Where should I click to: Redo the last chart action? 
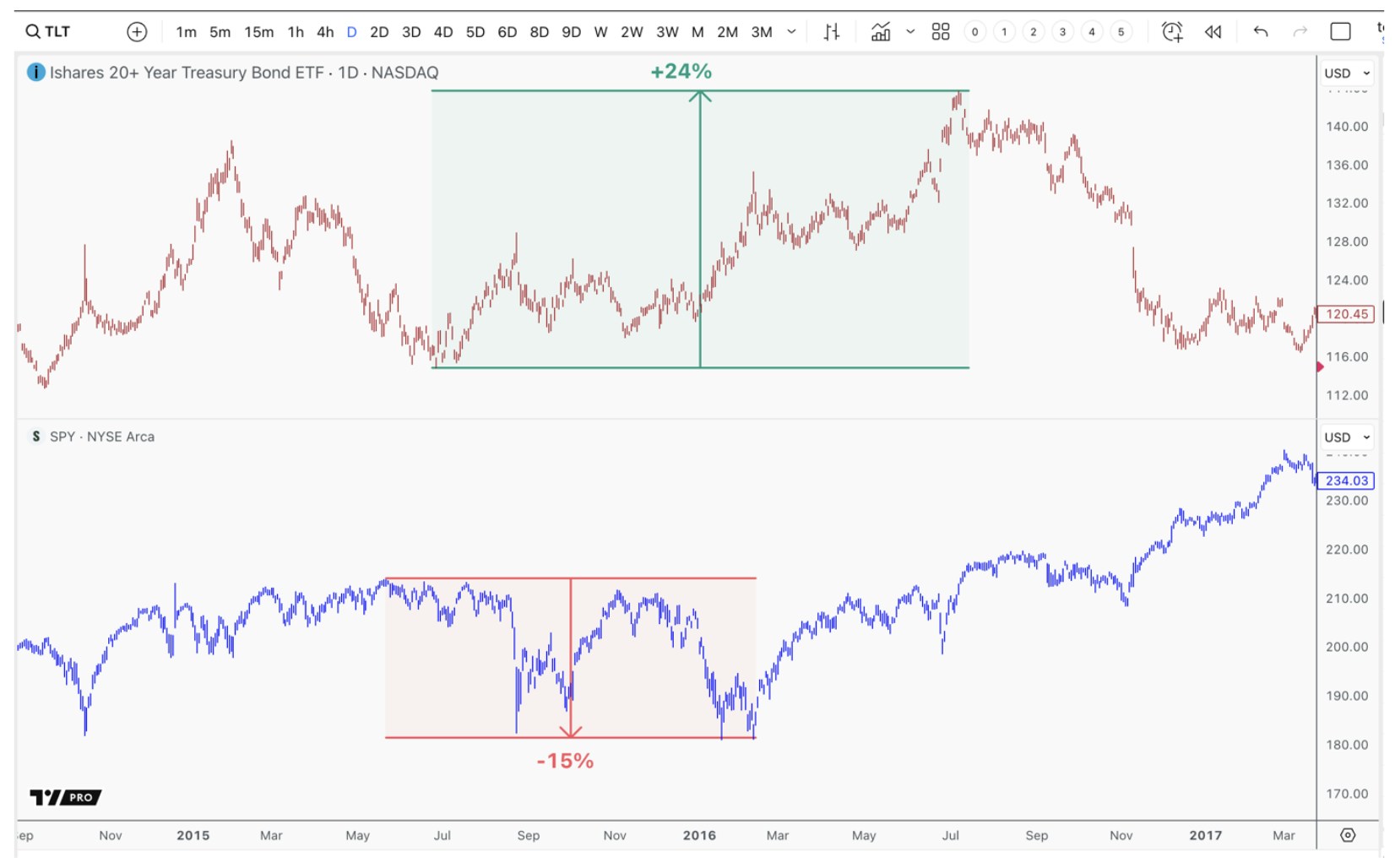[x=1298, y=31]
